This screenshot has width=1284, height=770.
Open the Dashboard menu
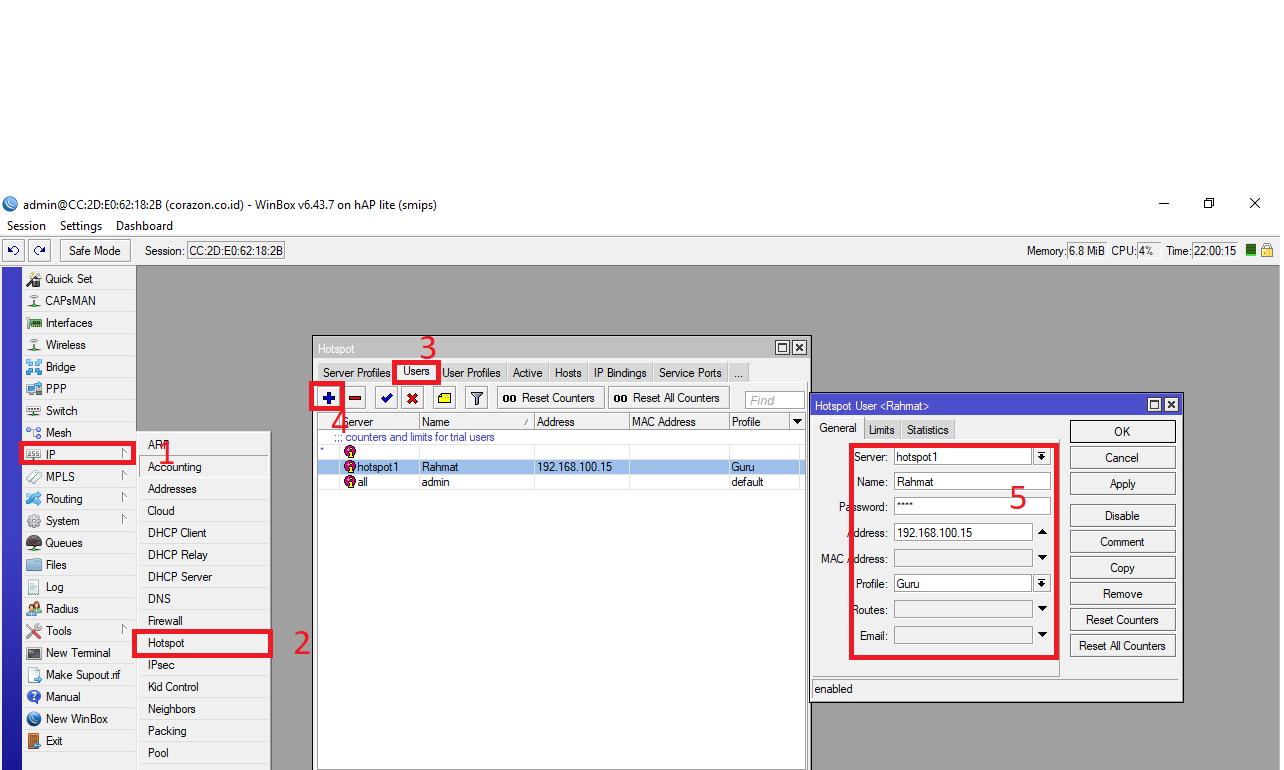144,226
